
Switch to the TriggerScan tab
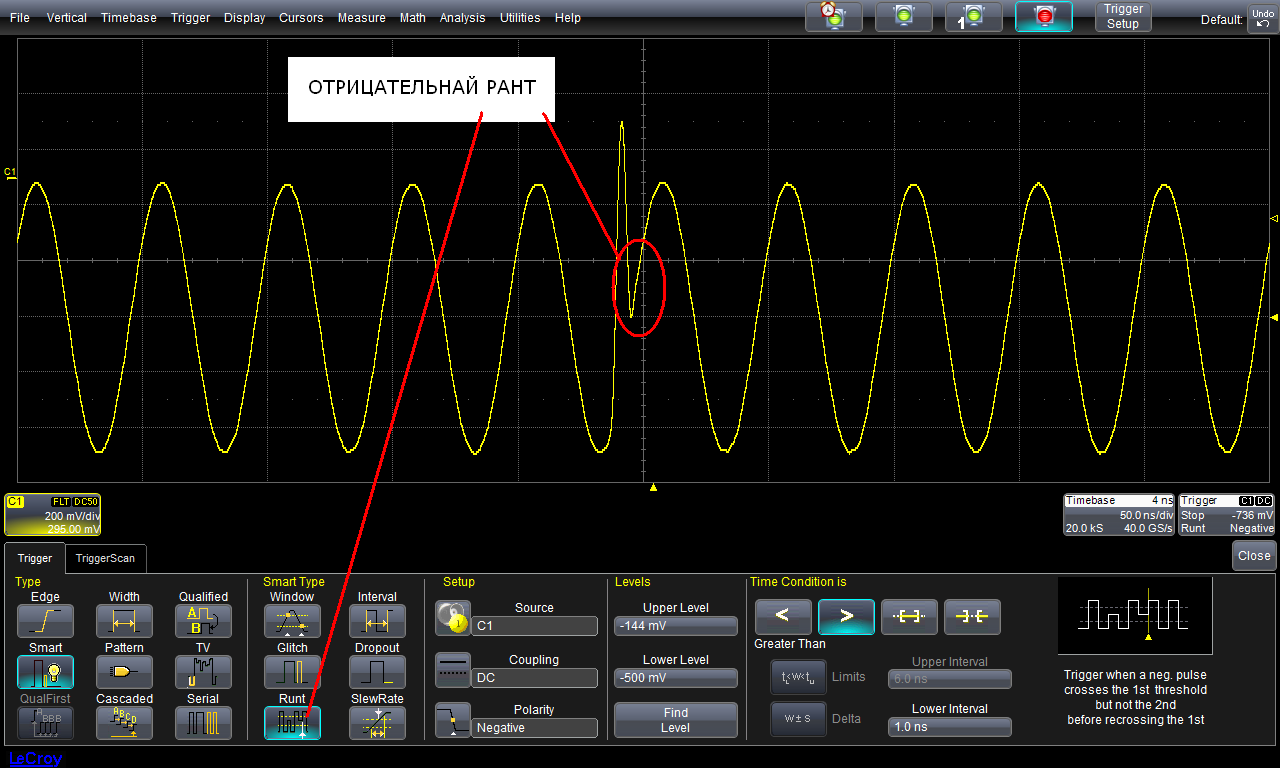107,558
